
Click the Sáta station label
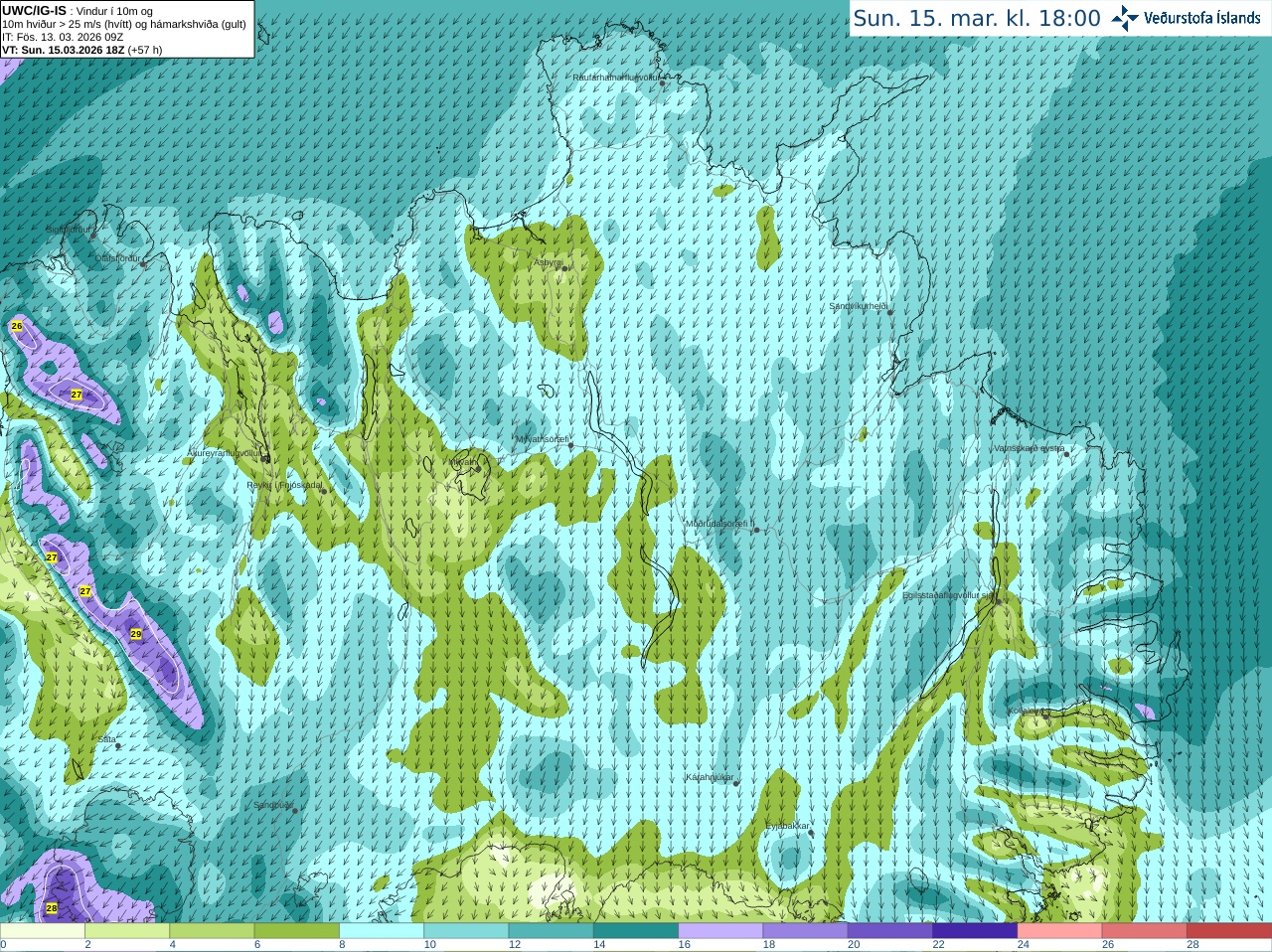106,740
